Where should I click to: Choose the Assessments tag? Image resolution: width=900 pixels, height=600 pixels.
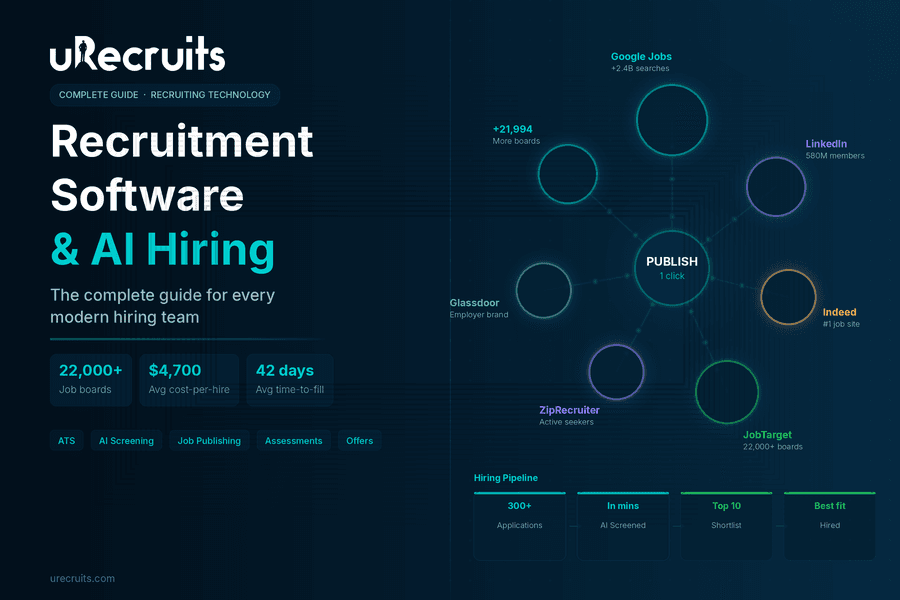coord(293,440)
